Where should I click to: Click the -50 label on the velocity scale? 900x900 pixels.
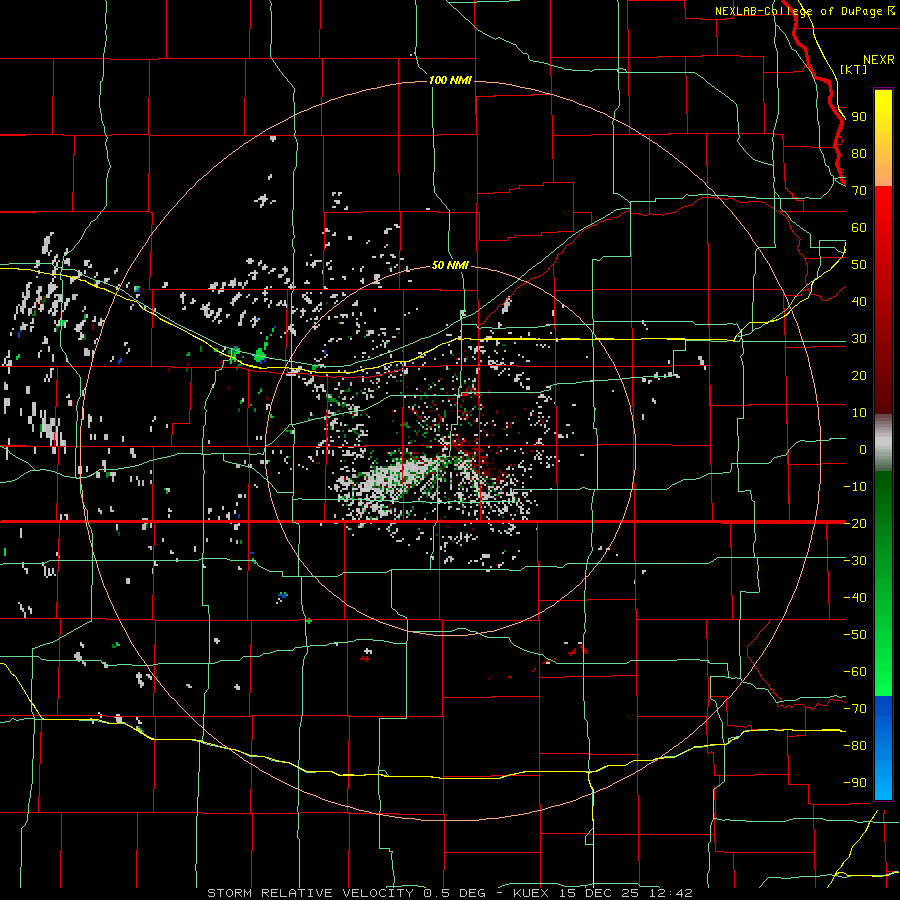tap(855, 635)
